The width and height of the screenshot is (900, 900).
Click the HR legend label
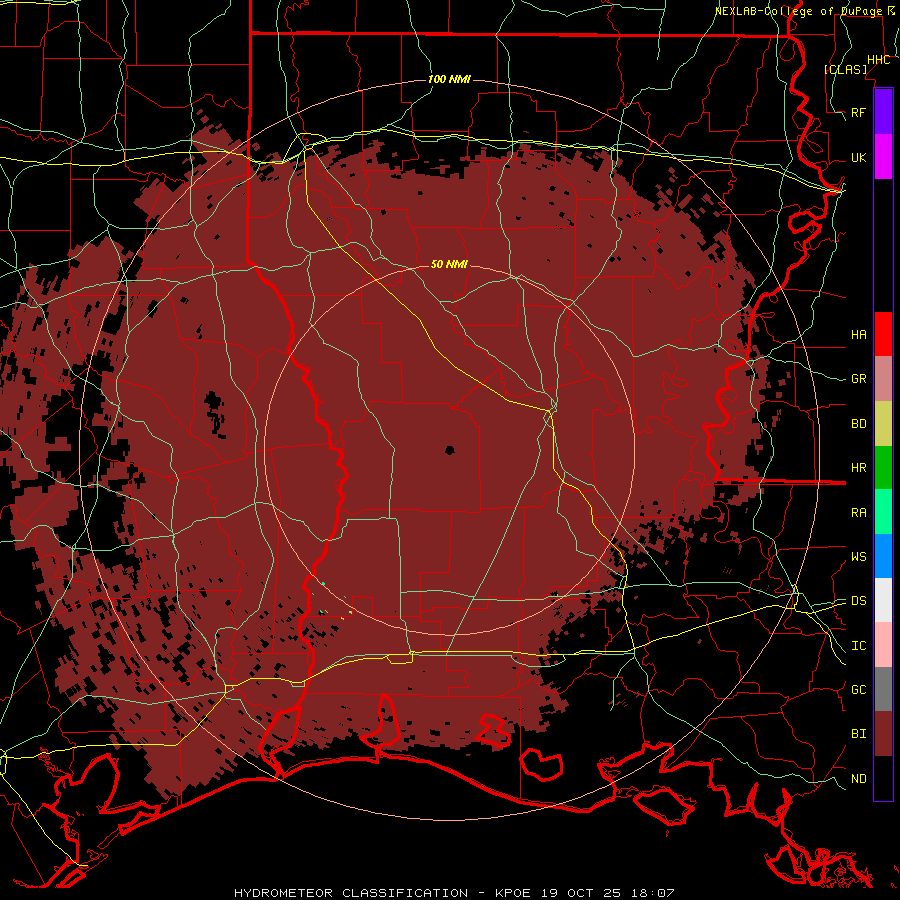[858, 468]
